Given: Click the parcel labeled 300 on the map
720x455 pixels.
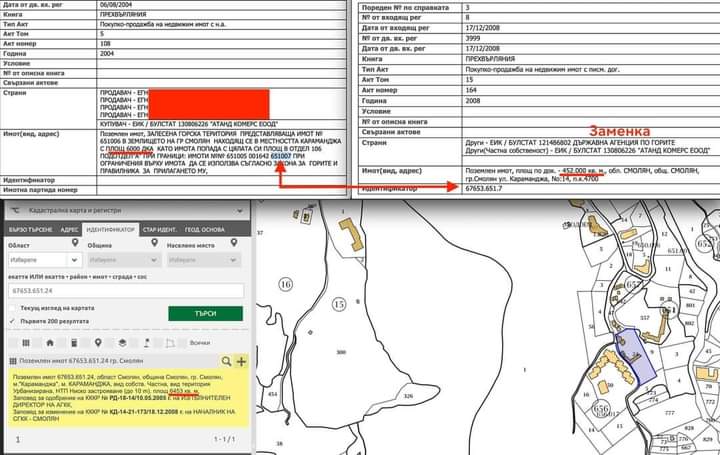Looking at the screenshot, I should pyautogui.click(x=341, y=352).
